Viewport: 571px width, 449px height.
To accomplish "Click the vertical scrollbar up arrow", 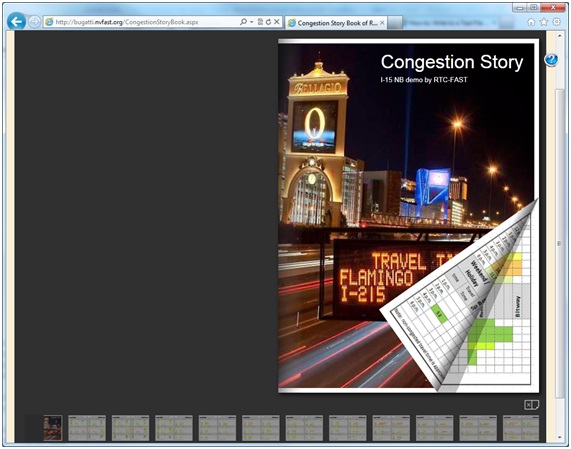I will [560, 36].
